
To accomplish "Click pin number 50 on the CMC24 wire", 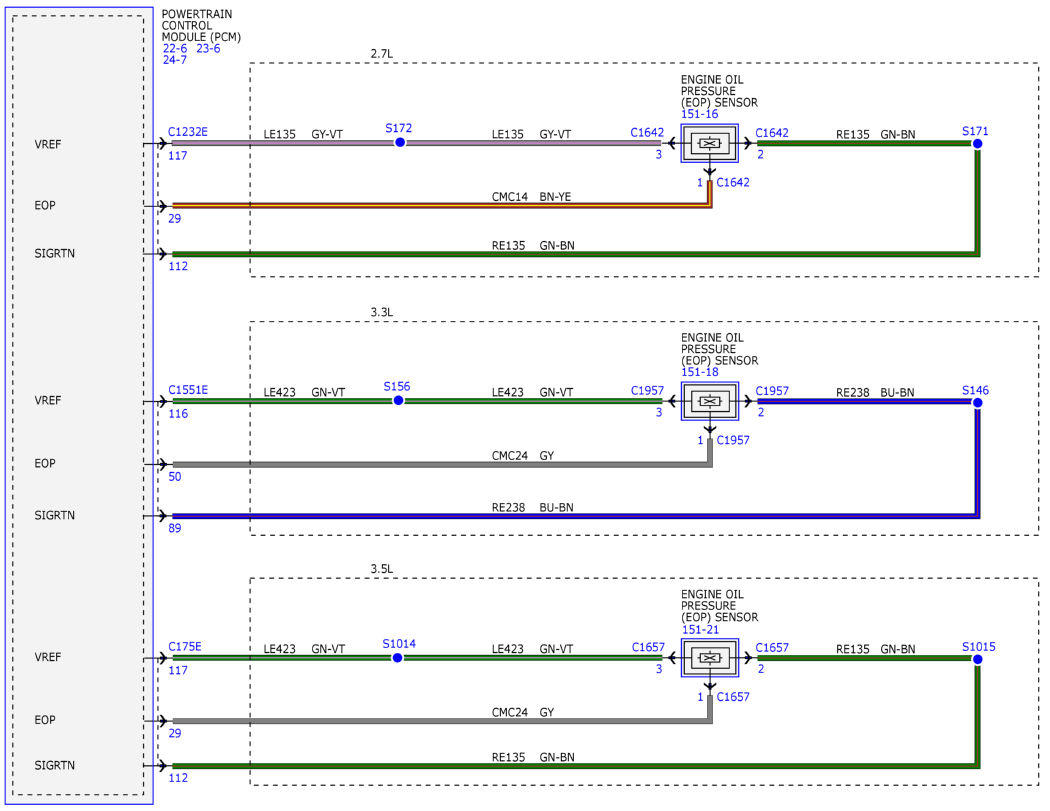I will tap(175, 477).
